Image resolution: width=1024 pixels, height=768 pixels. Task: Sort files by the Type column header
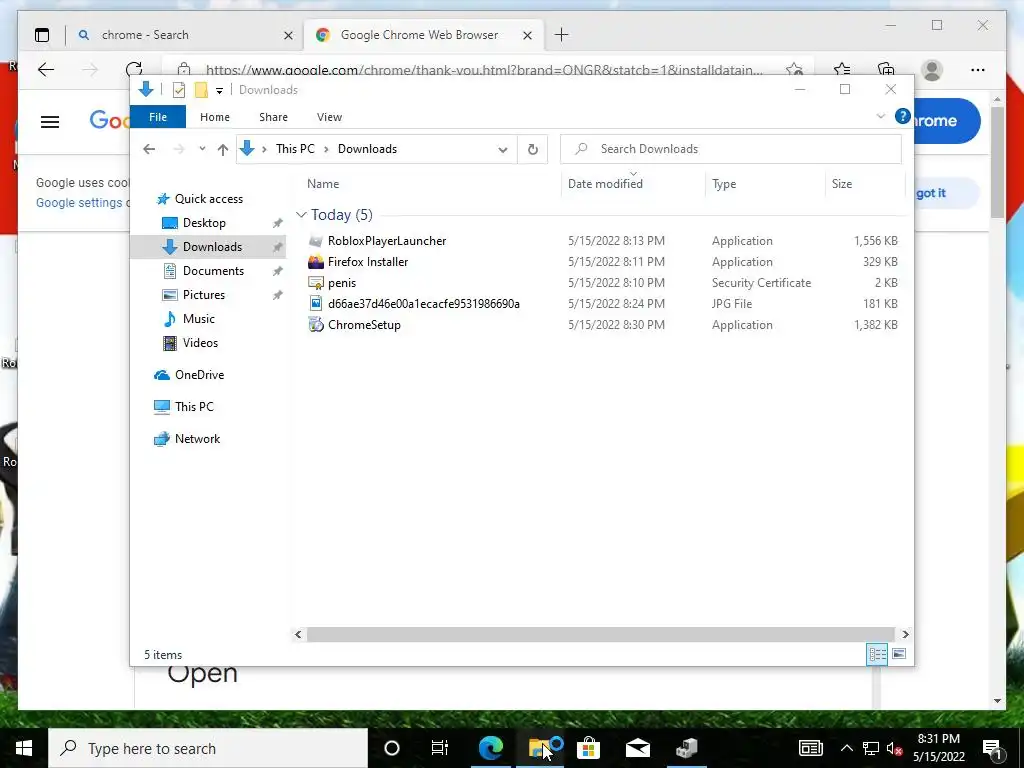pyautogui.click(x=724, y=184)
